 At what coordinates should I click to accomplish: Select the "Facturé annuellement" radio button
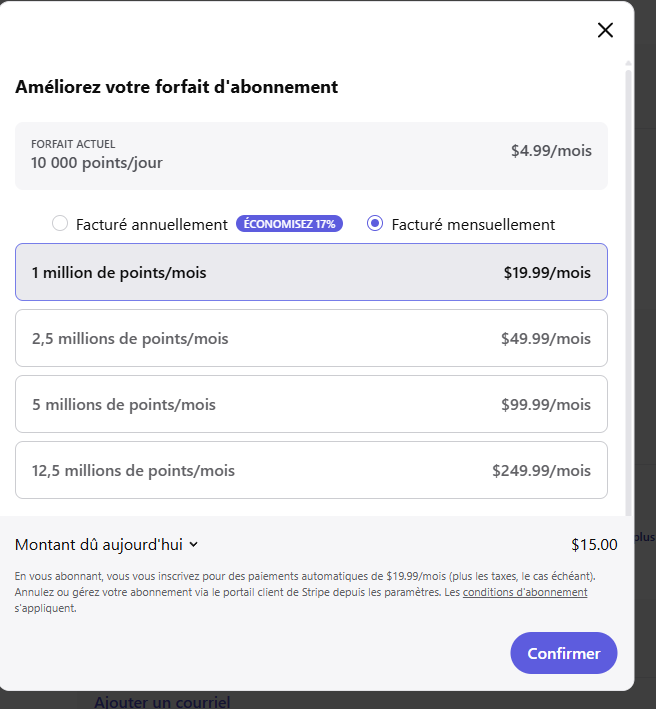60,224
